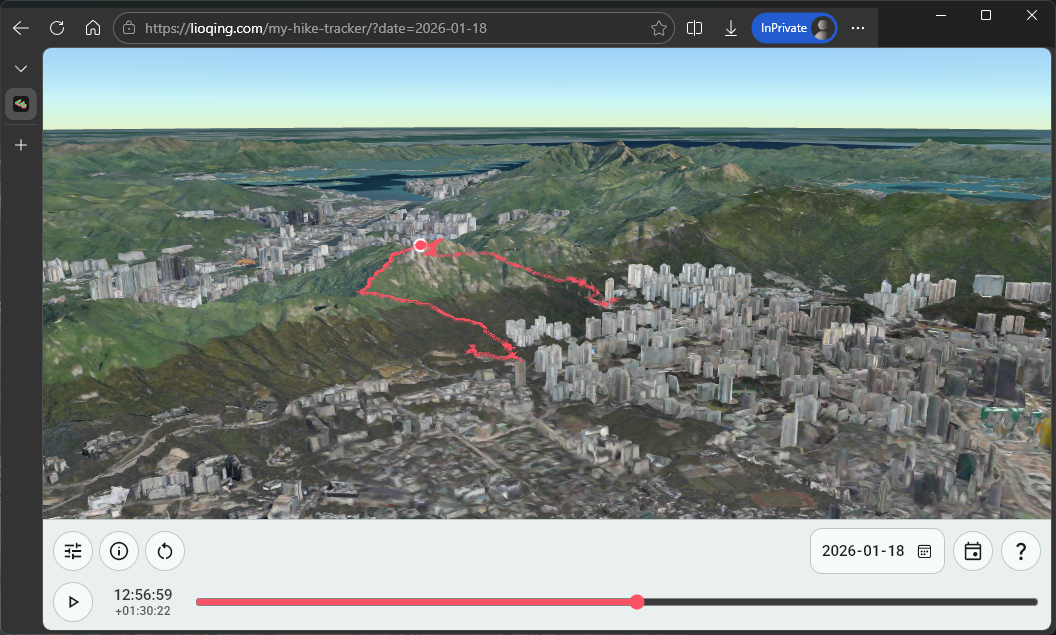1056x635 pixels.
Task: Click the date field 2026-01-18
Action: pos(862,551)
